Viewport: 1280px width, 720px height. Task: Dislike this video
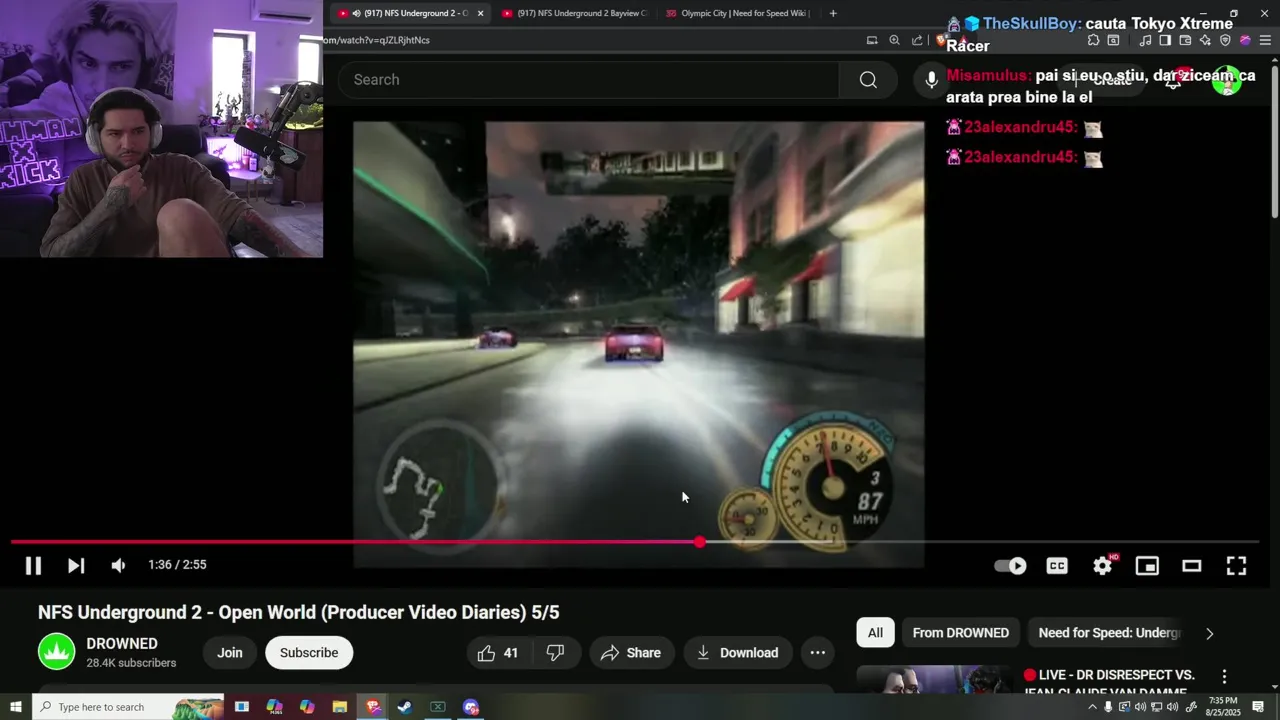[555, 653]
